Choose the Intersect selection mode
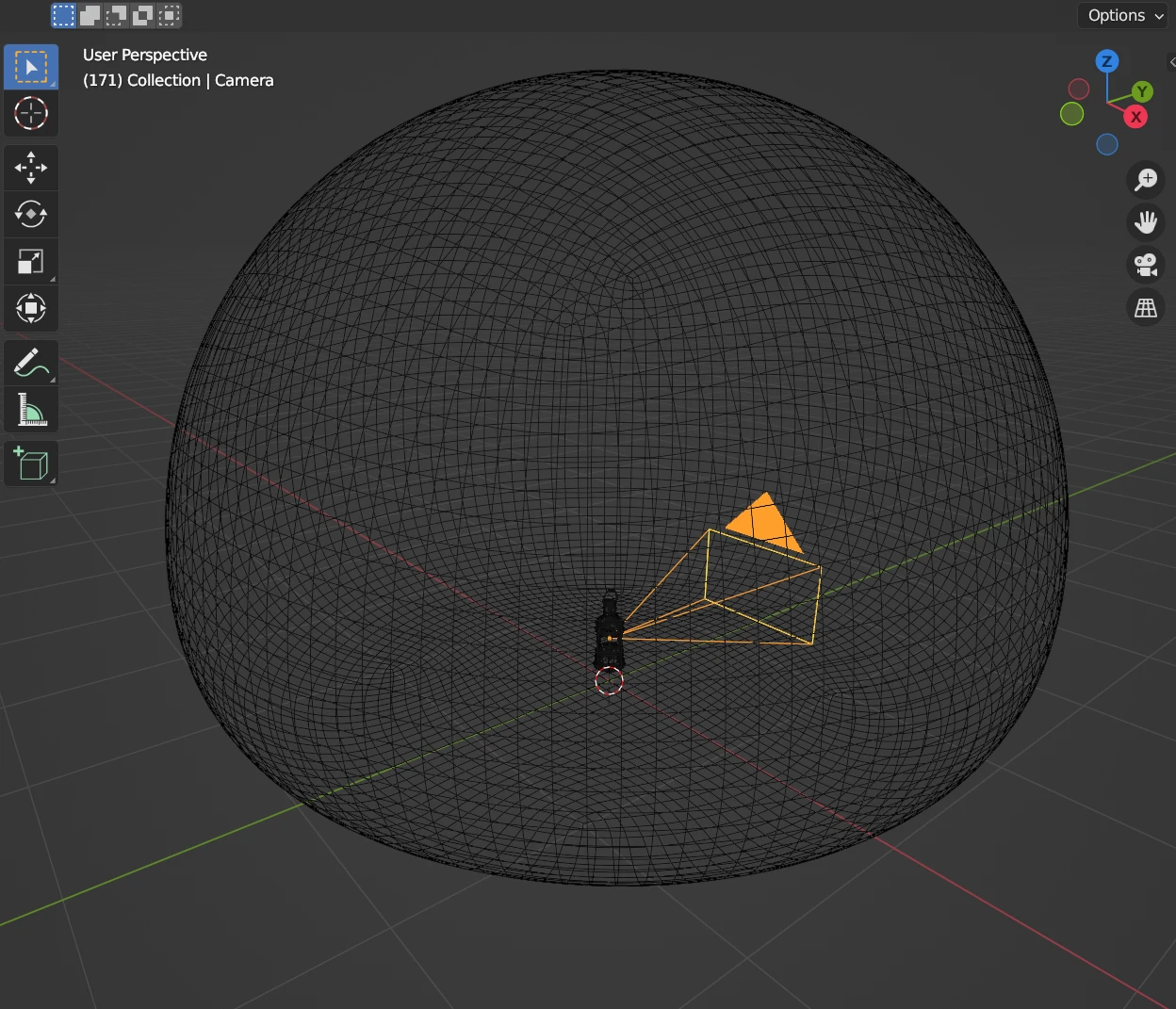 pyautogui.click(x=170, y=15)
